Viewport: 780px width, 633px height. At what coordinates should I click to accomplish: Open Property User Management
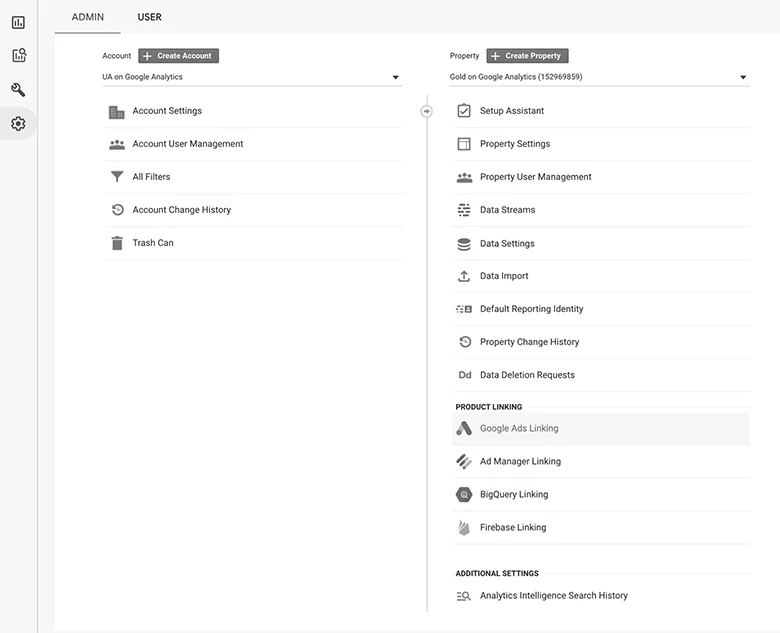[600, 177]
